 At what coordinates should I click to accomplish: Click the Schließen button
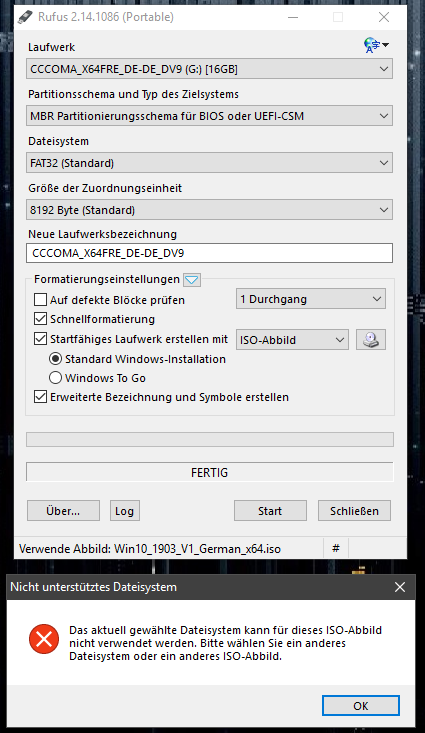pos(354,511)
